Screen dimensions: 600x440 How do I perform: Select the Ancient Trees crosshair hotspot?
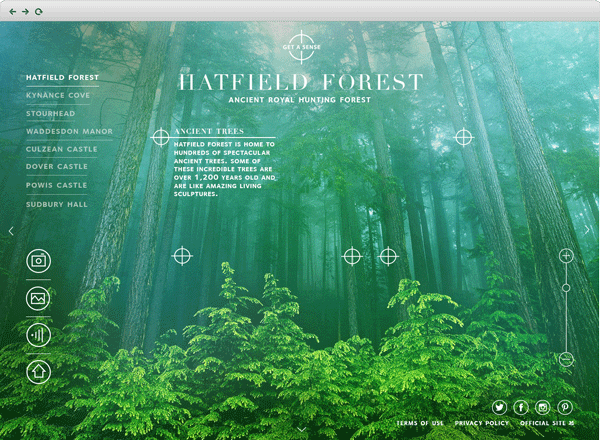(161, 137)
